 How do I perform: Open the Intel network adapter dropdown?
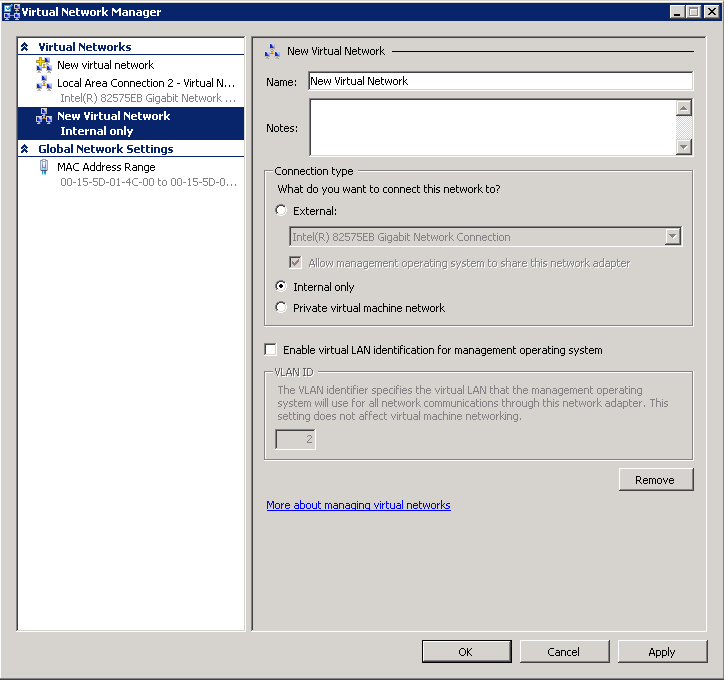point(673,237)
